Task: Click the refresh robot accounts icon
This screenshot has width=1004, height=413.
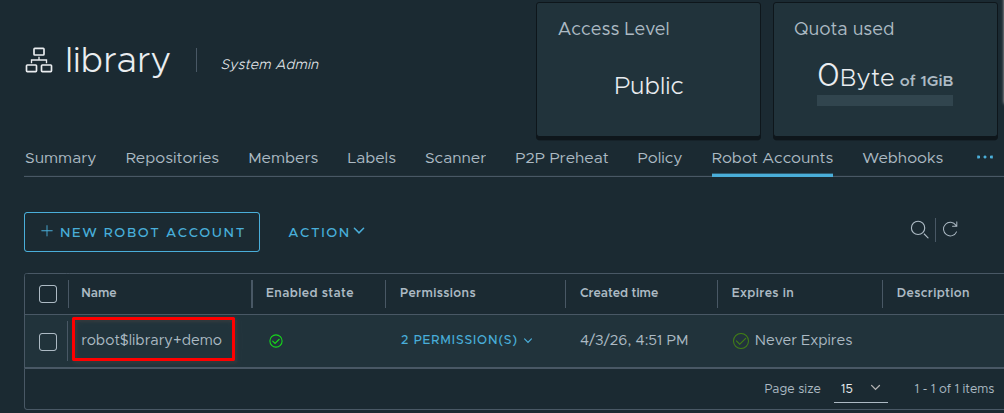Action: 950,230
